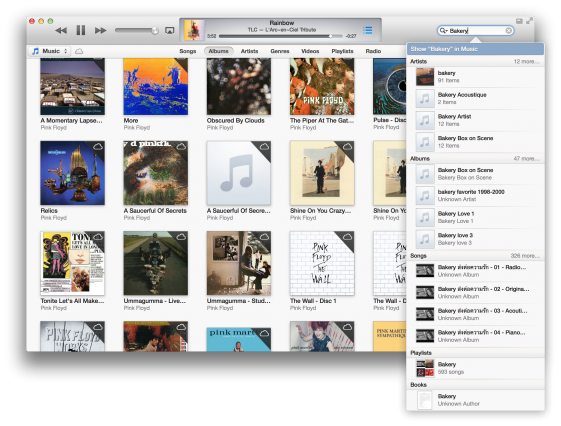
Task: Skip to next track button
Action: pyautogui.click(x=101, y=31)
